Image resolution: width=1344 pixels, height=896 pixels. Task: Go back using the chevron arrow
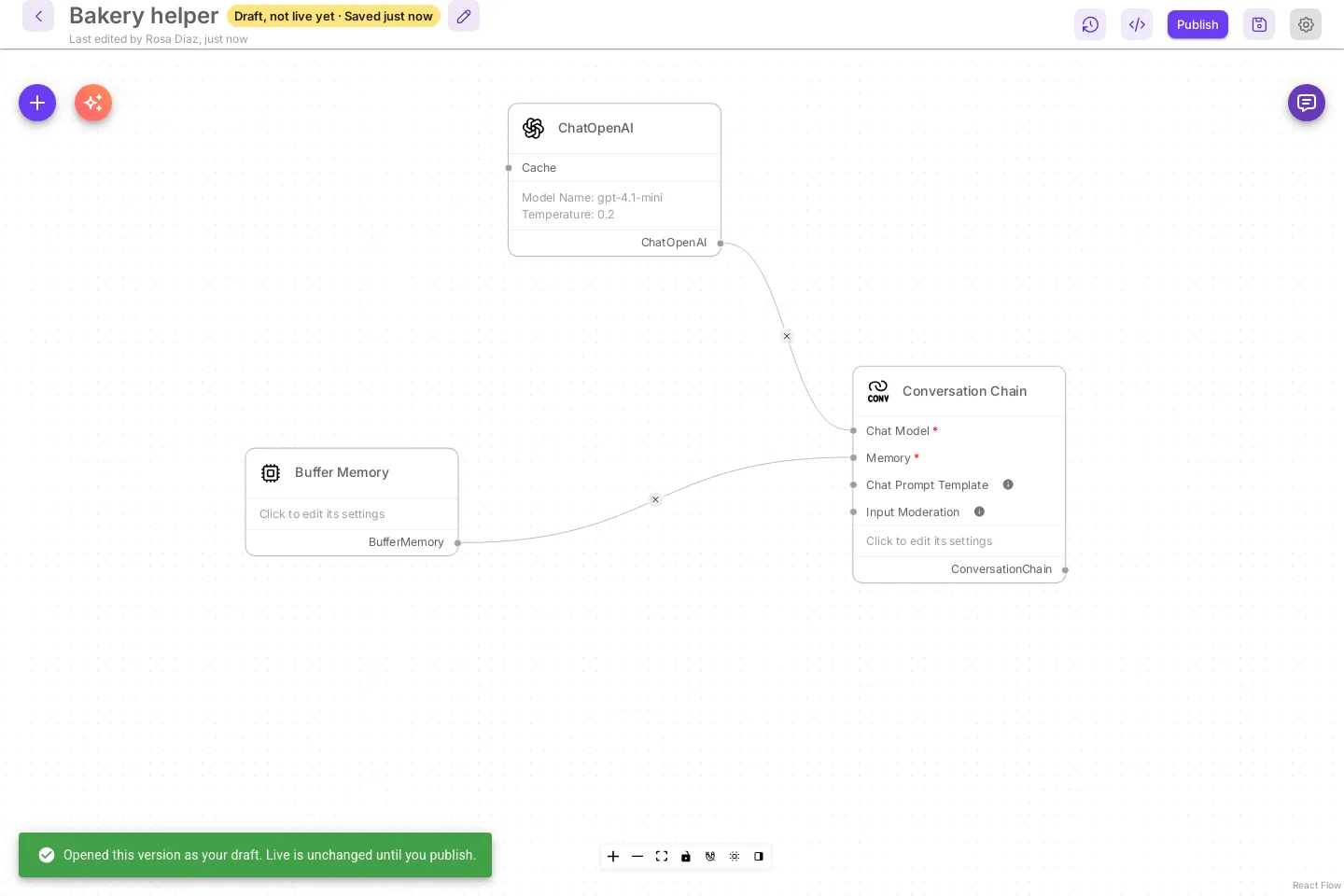[38, 16]
